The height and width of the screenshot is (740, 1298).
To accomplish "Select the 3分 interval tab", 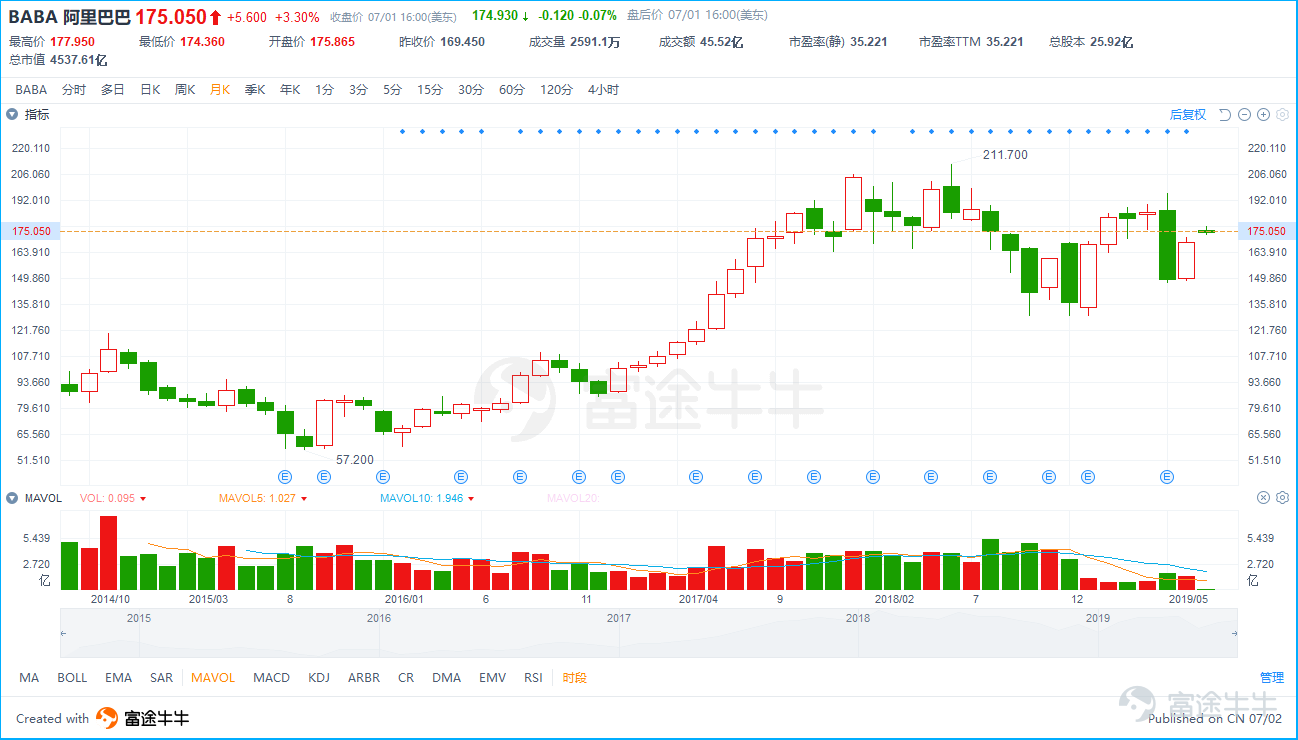I will pos(358,90).
